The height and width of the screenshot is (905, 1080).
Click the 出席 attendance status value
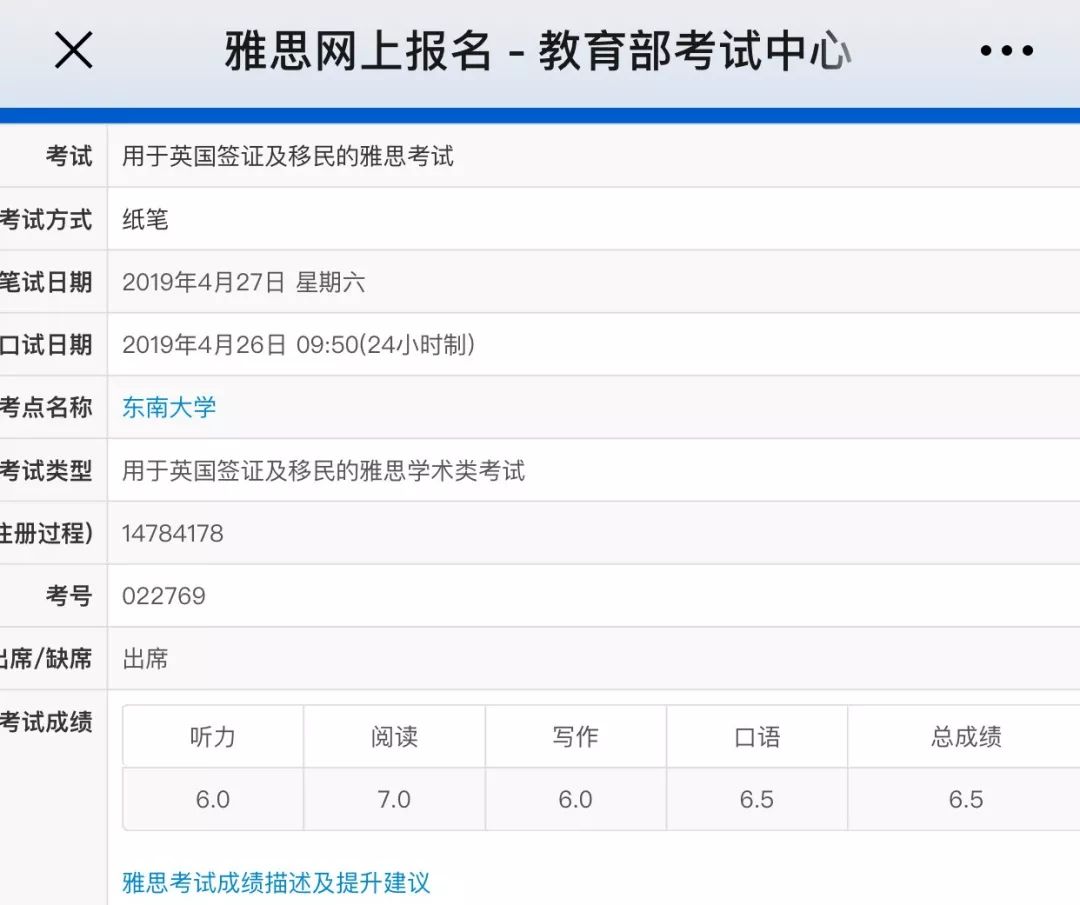tap(145, 659)
